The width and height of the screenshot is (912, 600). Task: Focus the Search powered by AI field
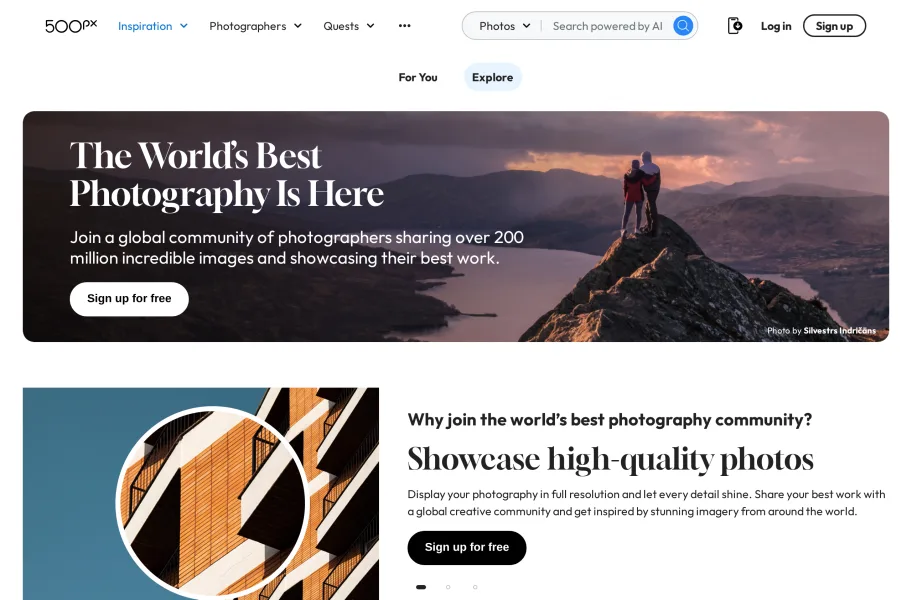[607, 26]
